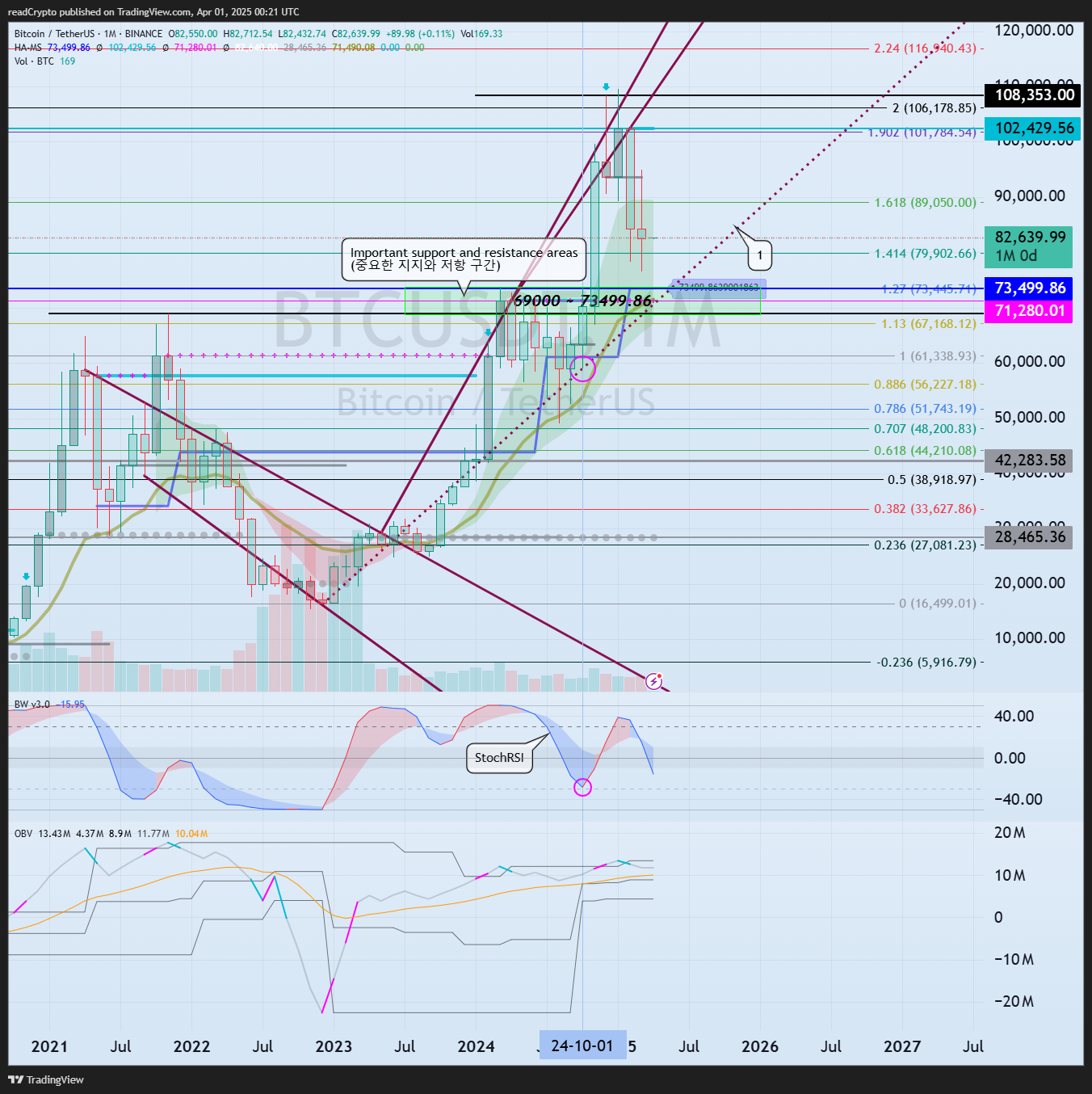The width and height of the screenshot is (1092, 1094).
Task: Click the magenta circle on StochRSI trough
Action: point(582,786)
